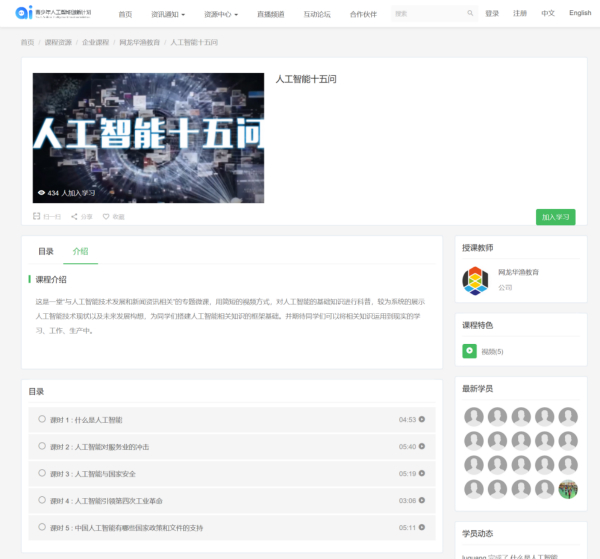Select circle for 课时 1 什么是人工智能
The image size is (600, 559).
coord(42,419)
